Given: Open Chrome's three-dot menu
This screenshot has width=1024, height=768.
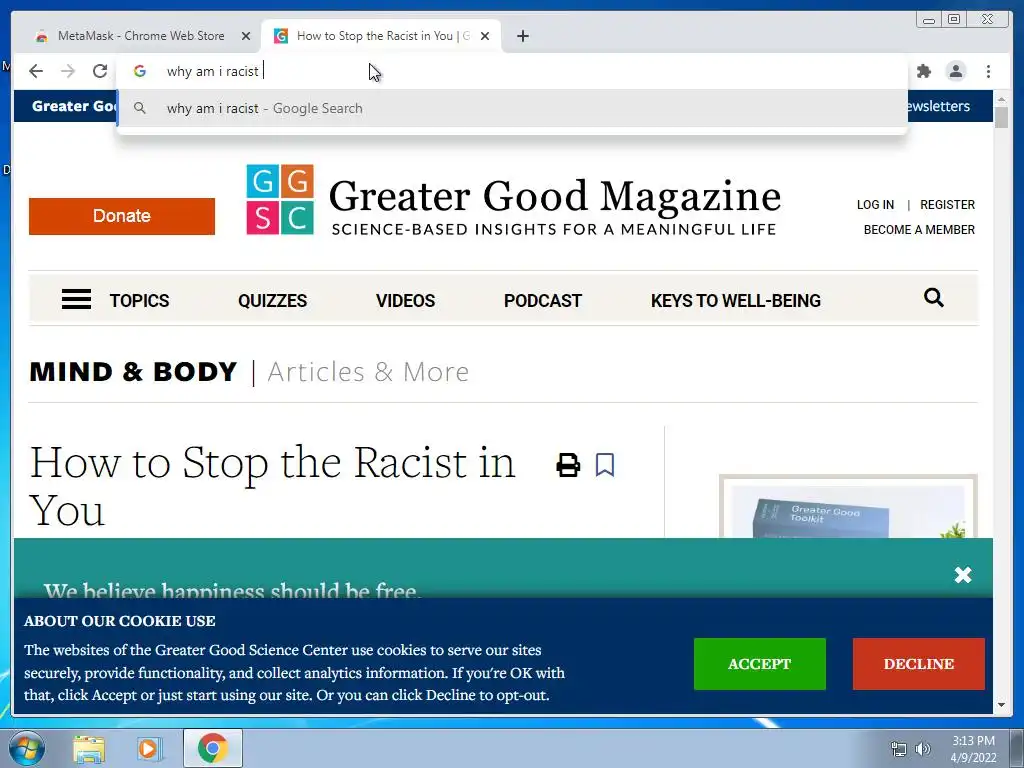Looking at the screenshot, I should (988, 71).
